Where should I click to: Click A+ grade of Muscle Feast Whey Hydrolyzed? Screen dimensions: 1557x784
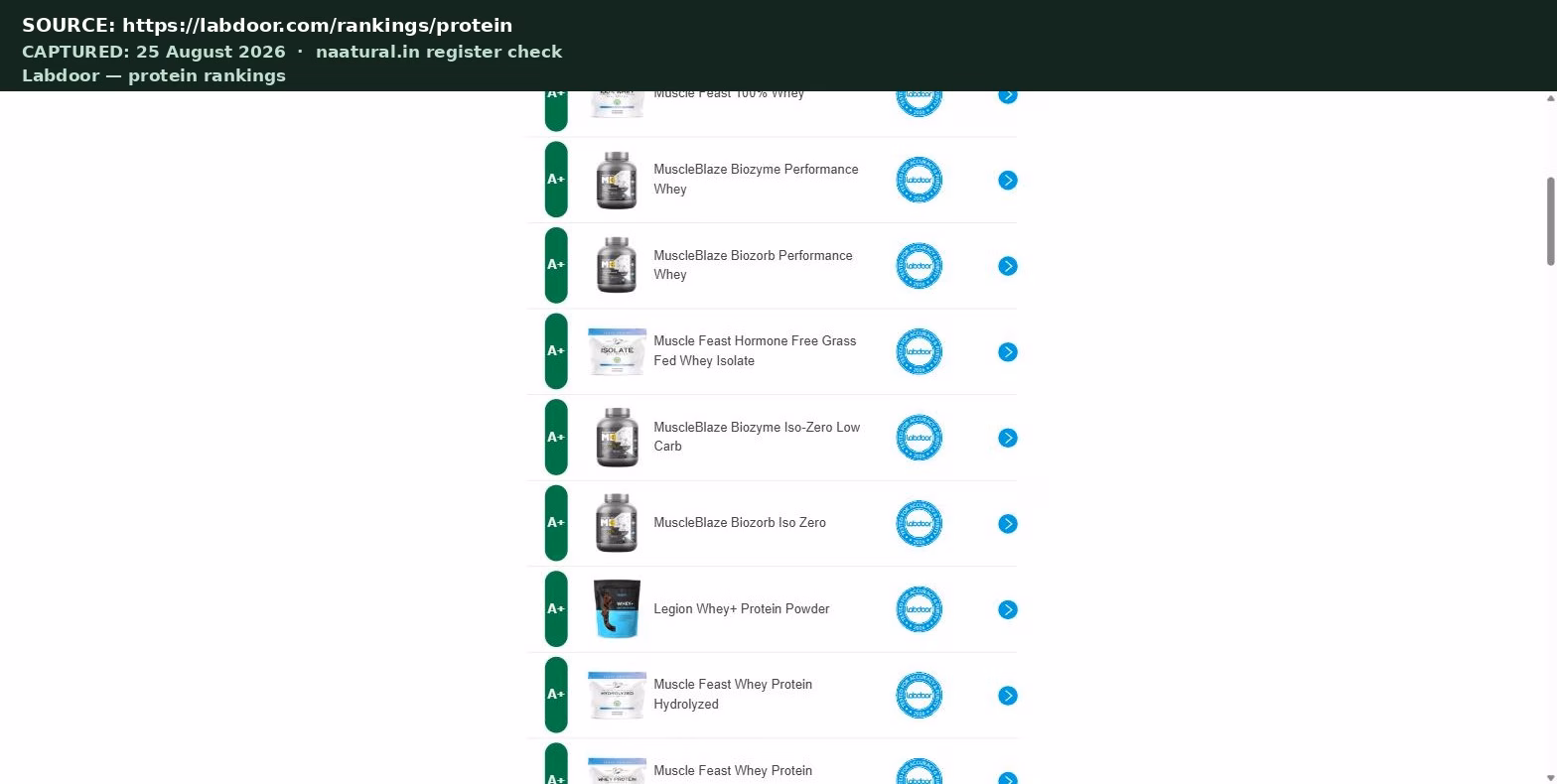556,695
